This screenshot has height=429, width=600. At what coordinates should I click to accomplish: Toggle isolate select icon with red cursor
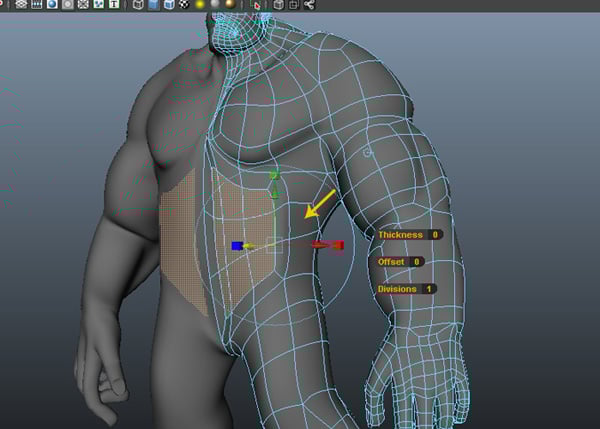point(256,5)
